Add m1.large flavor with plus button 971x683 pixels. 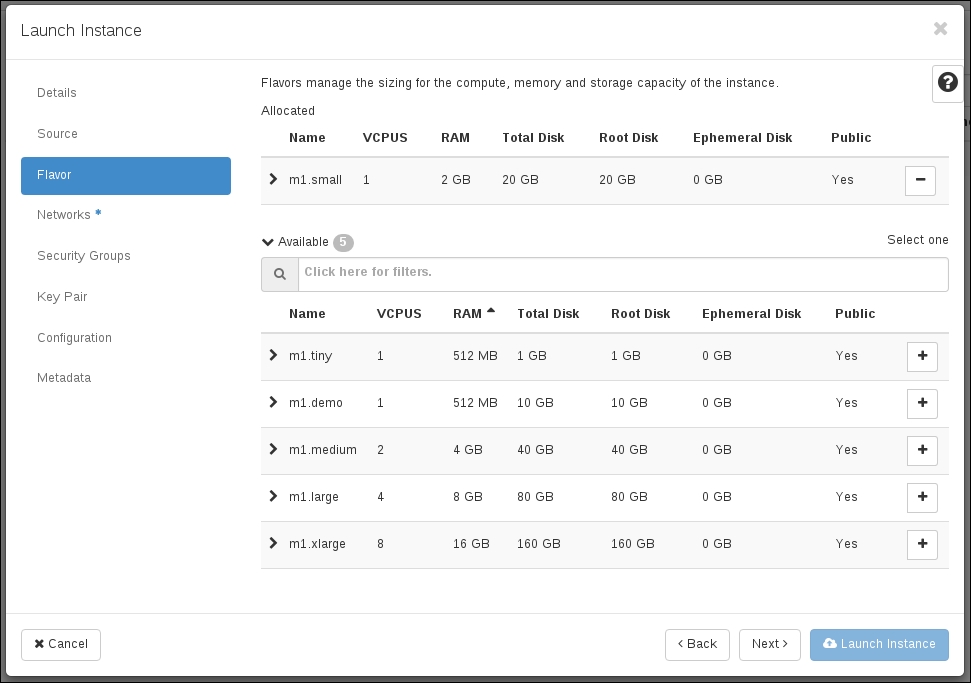pos(921,497)
